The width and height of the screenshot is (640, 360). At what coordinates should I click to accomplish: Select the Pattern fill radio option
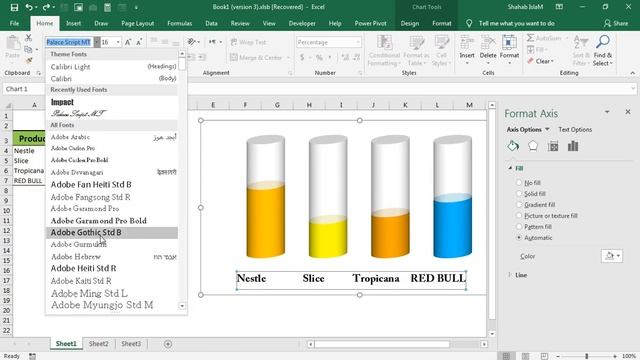point(519,227)
